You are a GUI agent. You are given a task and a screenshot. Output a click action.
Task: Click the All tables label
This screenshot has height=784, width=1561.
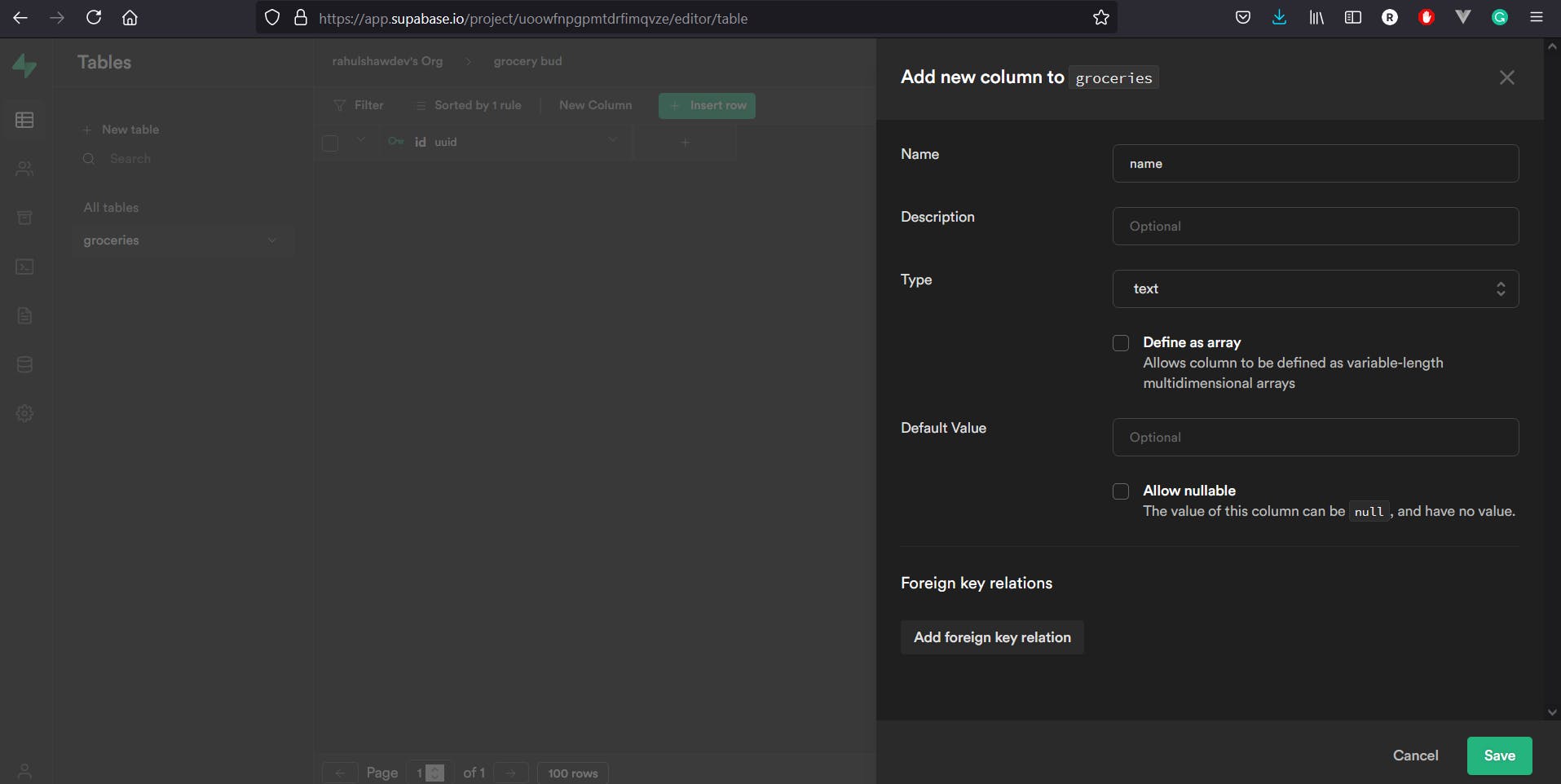pyautogui.click(x=111, y=208)
